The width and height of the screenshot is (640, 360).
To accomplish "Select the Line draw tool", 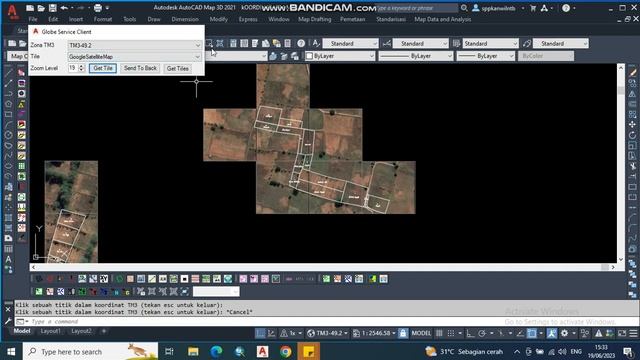I will [8, 73].
